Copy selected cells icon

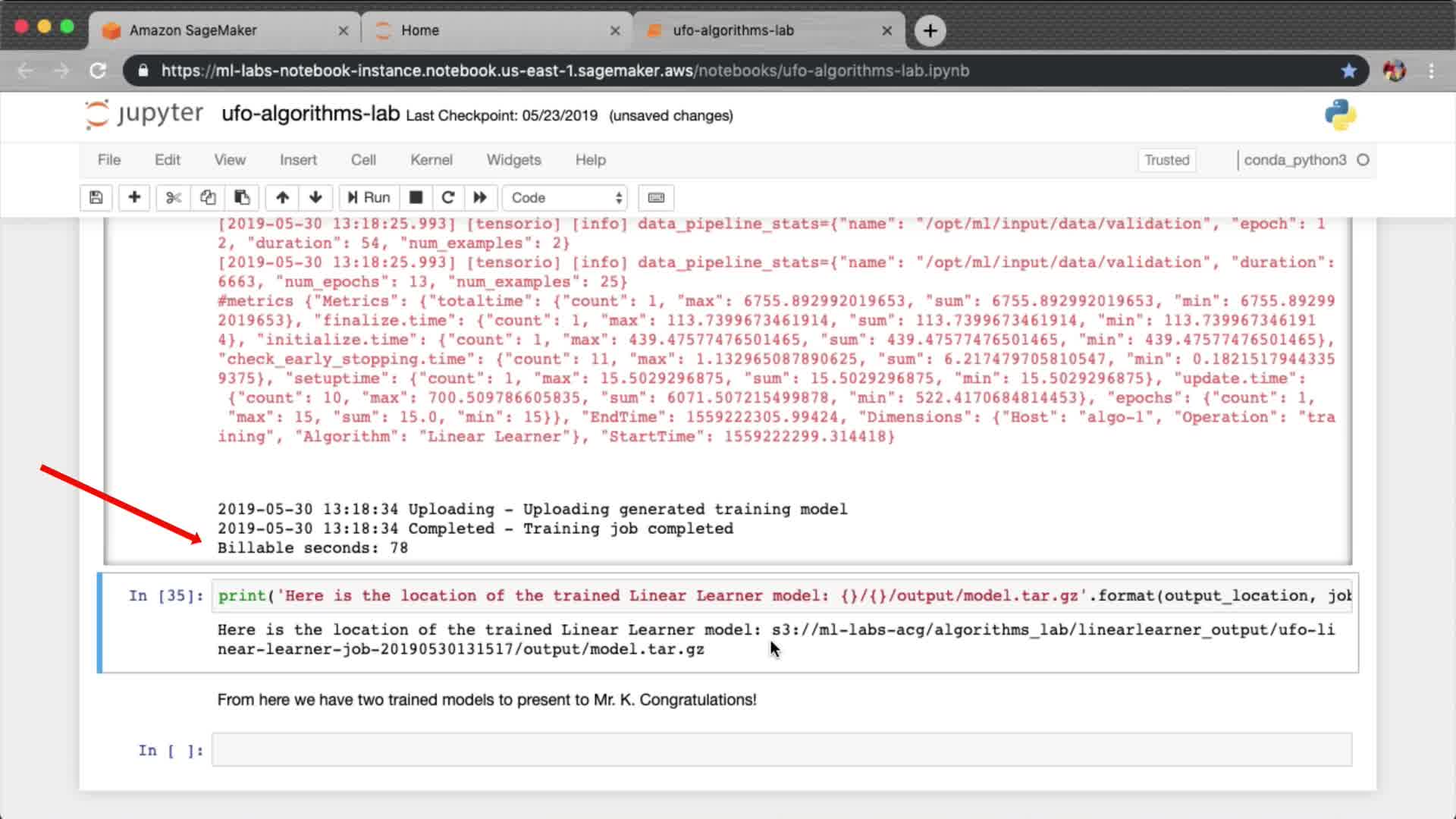click(208, 198)
